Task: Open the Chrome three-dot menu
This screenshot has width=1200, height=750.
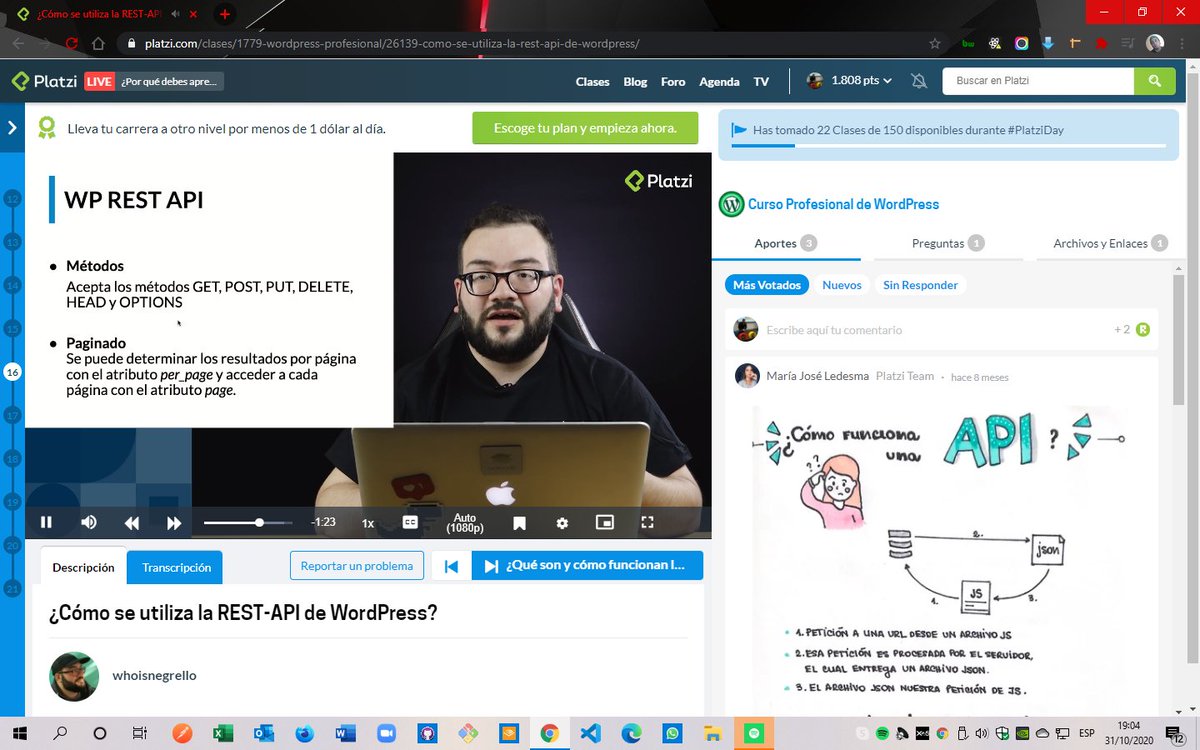Action: coord(1183,44)
